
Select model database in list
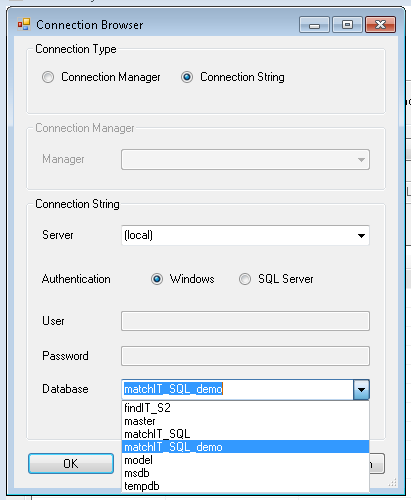click(x=245, y=460)
